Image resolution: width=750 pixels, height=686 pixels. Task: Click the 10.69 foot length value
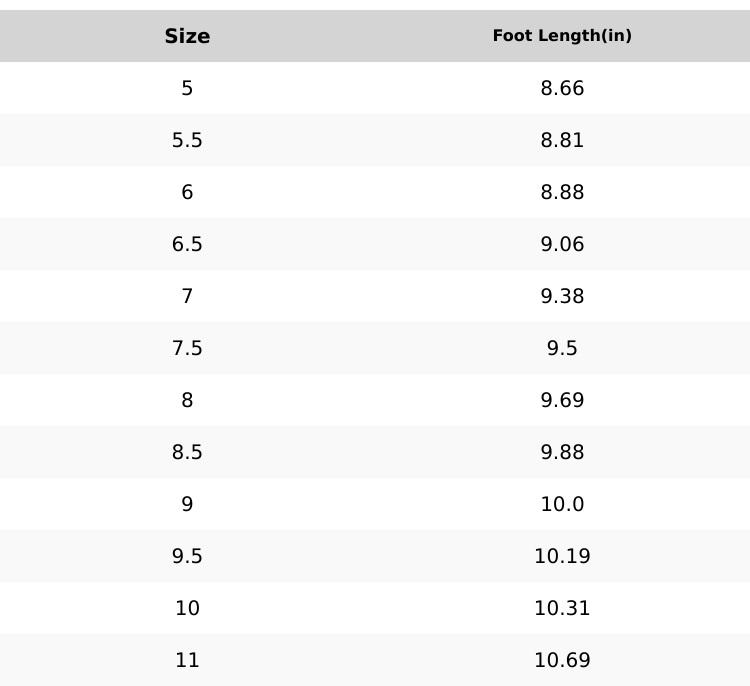pyautogui.click(x=562, y=660)
